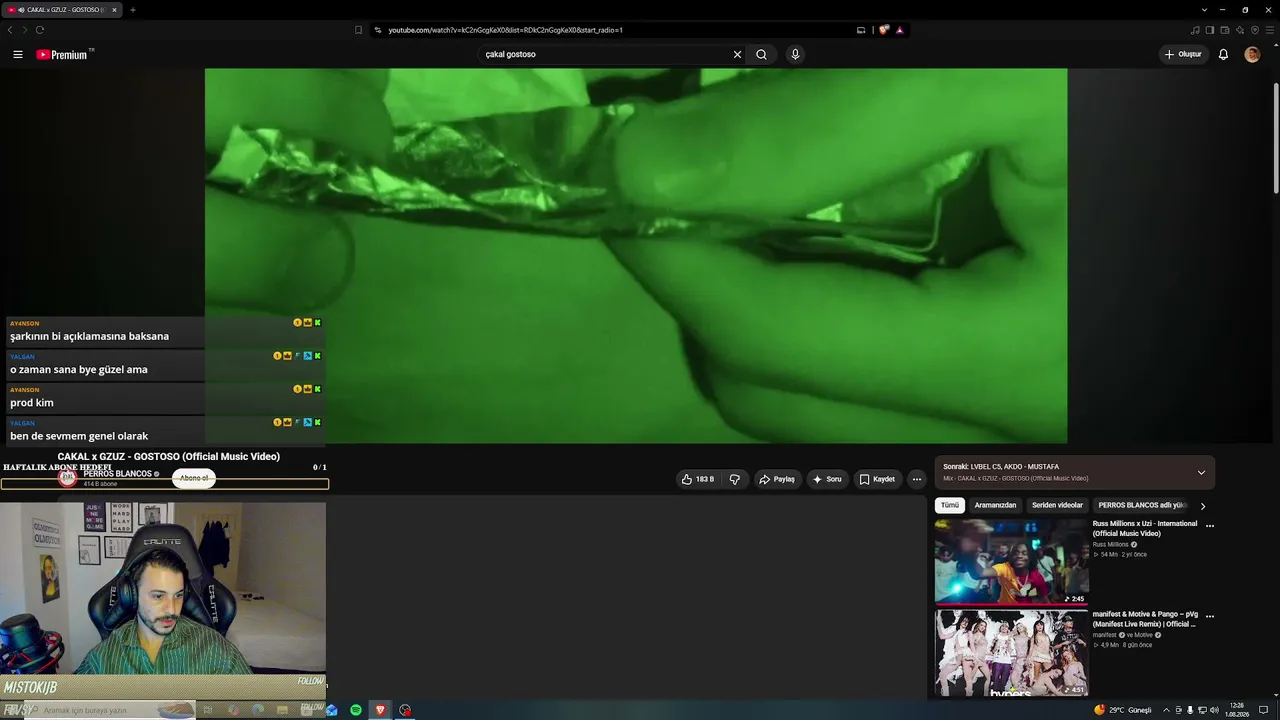Open Windows notification center icon
Viewport: 1280px width, 720px height.
click(1264, 710)
